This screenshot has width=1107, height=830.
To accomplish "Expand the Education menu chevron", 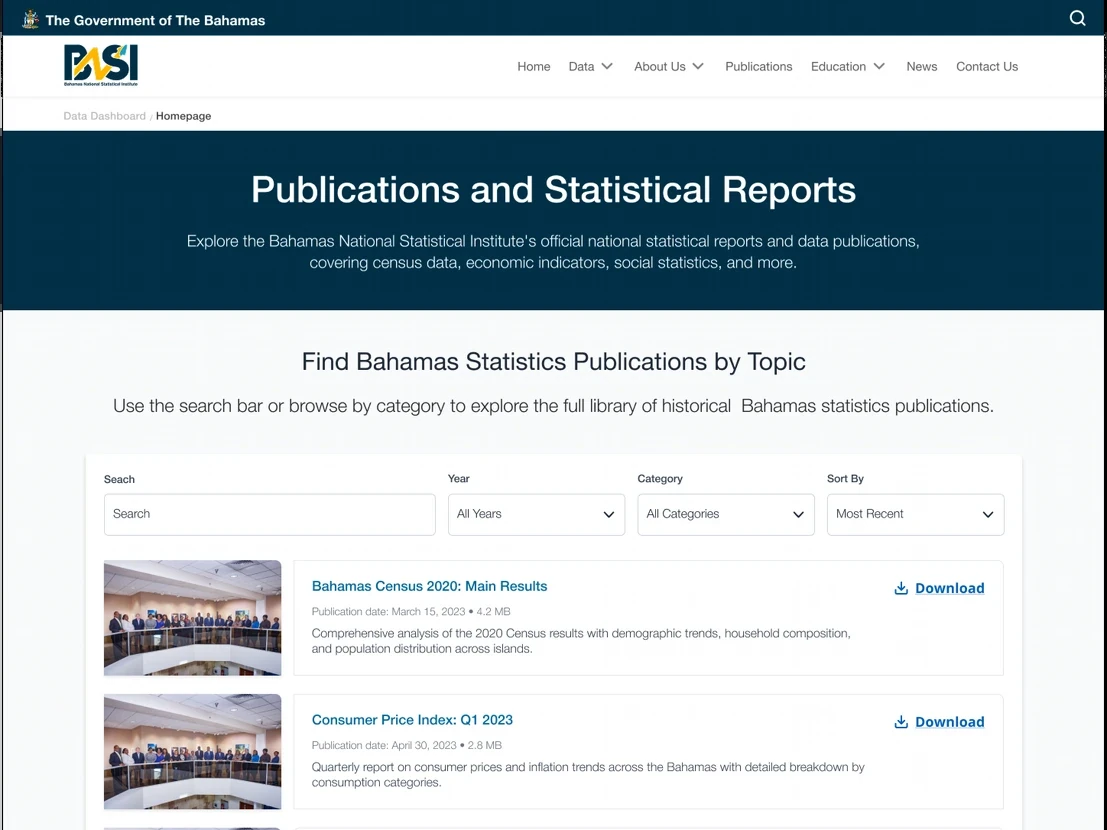I will (879, 66).
